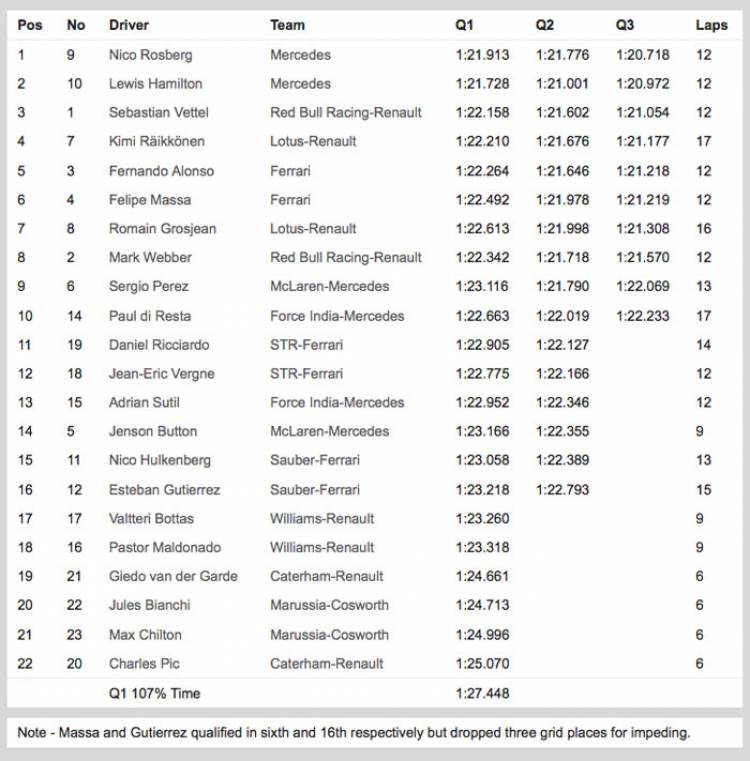The height and width of the screenshot is (761, 750).
Task: Click the Q3 column header
Action: [625, 25]
